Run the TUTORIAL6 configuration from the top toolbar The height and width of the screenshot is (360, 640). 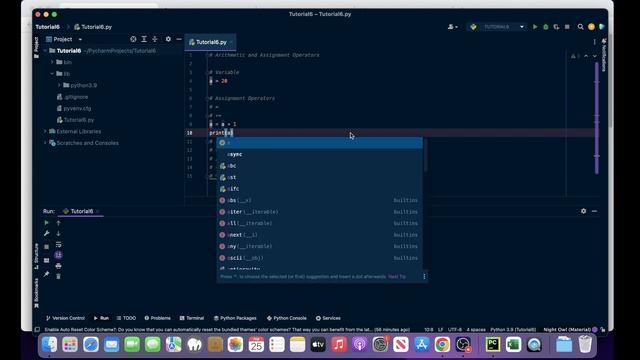(535, 27)
